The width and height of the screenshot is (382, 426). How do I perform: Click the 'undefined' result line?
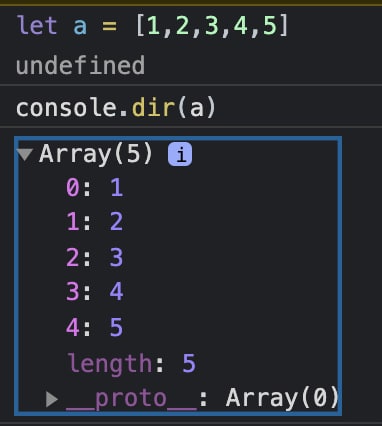click(80, 65)
